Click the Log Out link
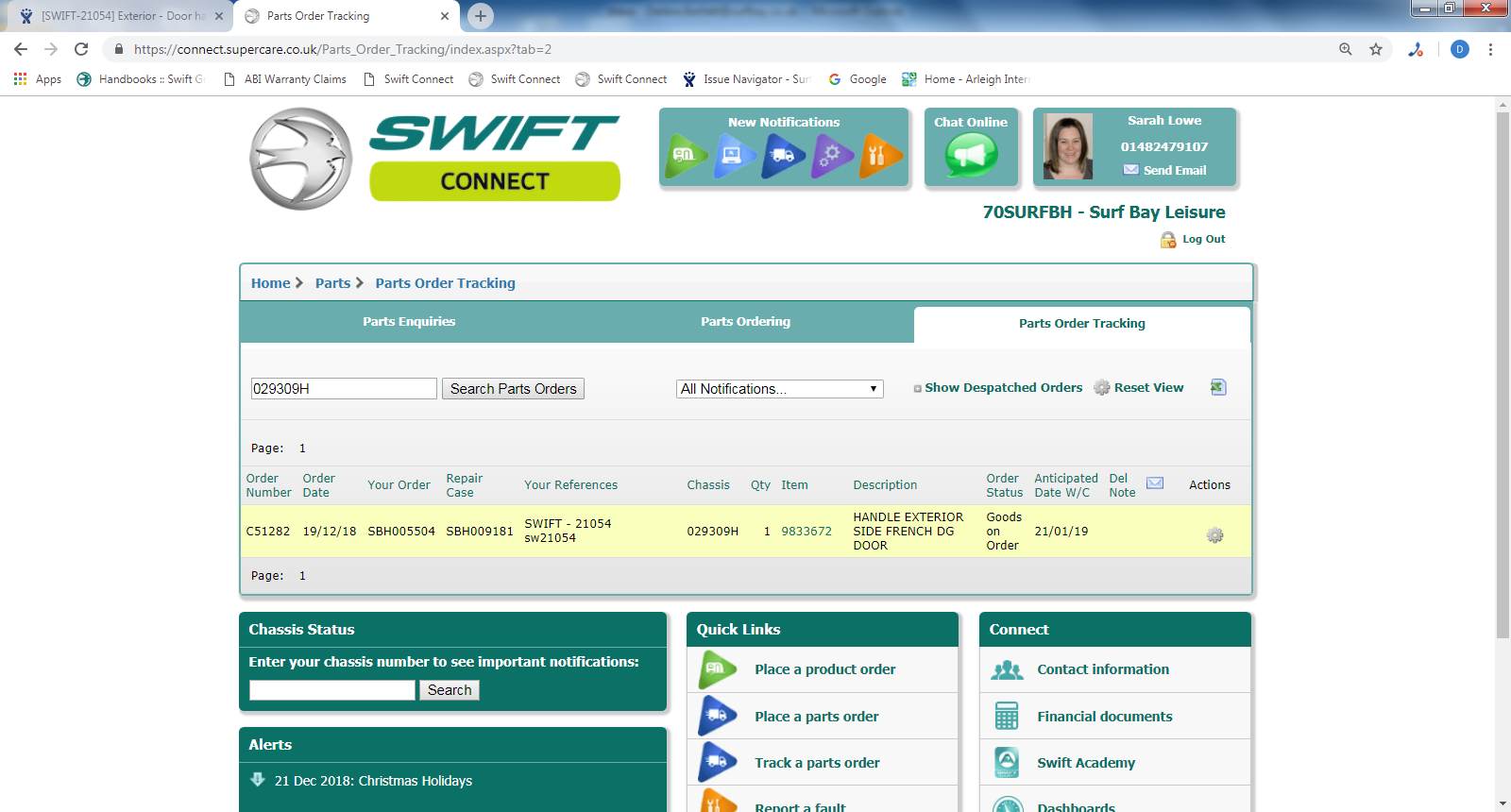1511x812 pixels. pyautogui.click(x=1203, y=240)
